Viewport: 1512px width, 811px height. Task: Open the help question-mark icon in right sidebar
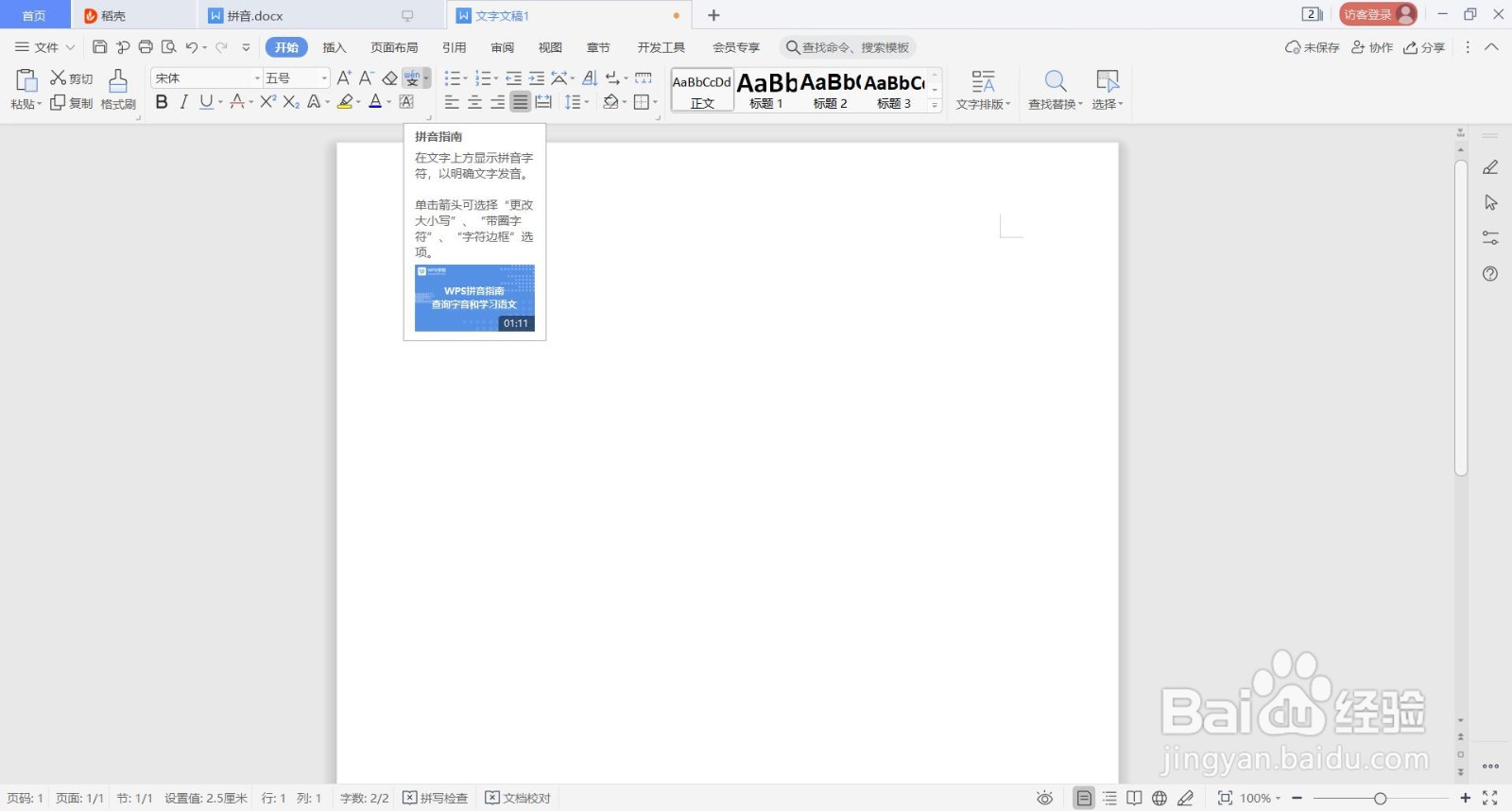pyautogui.click(x=1490, y=274)
